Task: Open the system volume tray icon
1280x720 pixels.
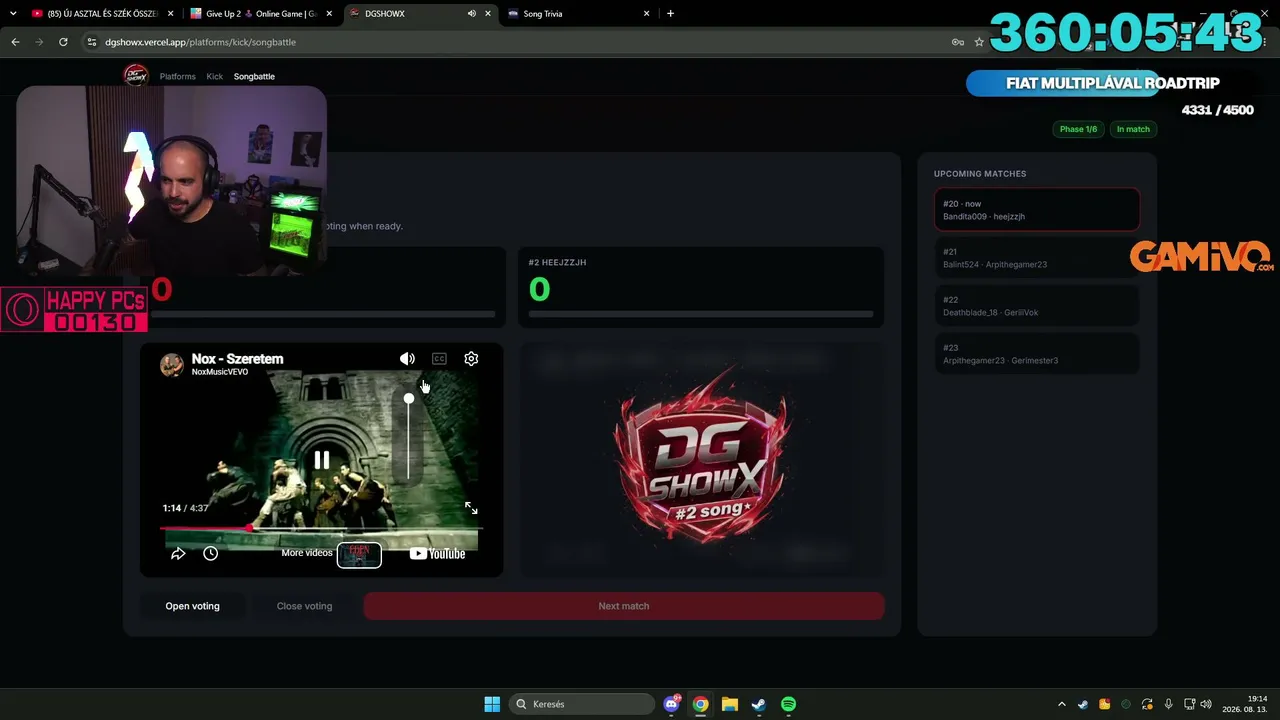Action: [1206, 704]
